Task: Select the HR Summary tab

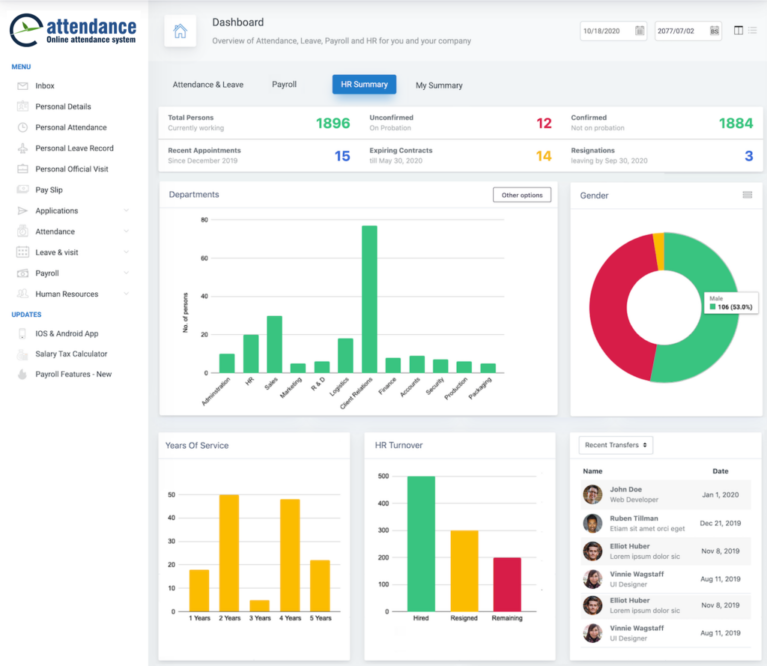Action: point(364,85)
